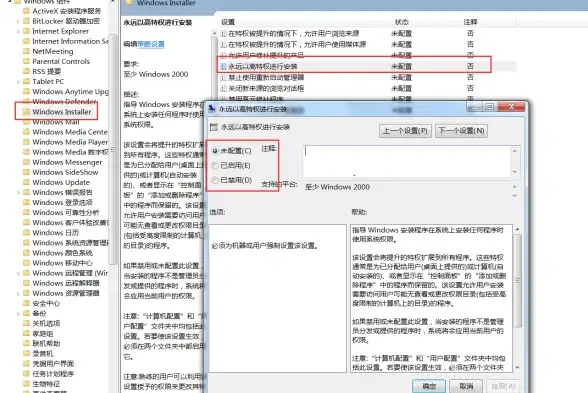The height and width of the screenshot is (393, 588).
Task: Sort list by the 设置 column header
Action: tap(228, 22)
